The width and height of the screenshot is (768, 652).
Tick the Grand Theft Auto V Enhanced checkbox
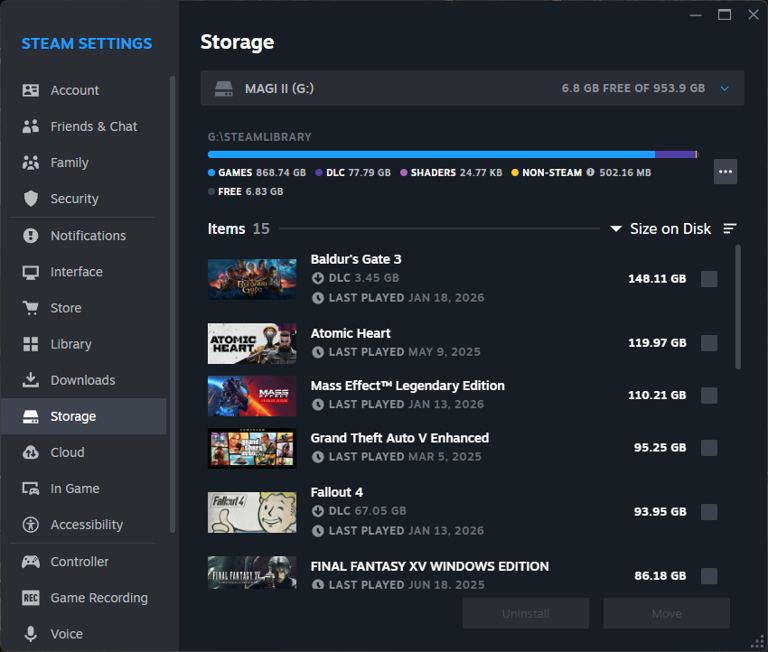point(709,448)
